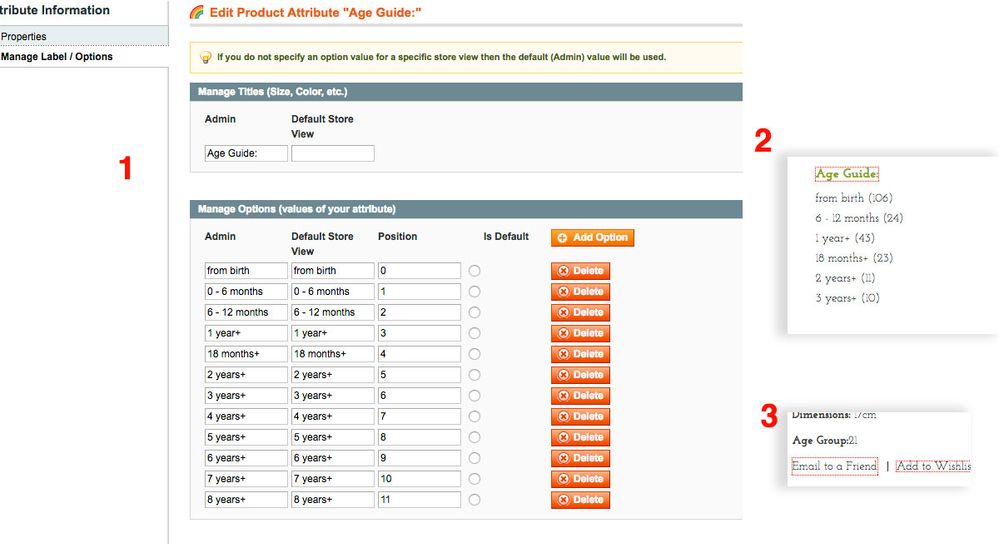The height and width of the screenshot is (544, 999).
Task: Filter by "6 - 12 months (24)" age
Action: point(859,218)
